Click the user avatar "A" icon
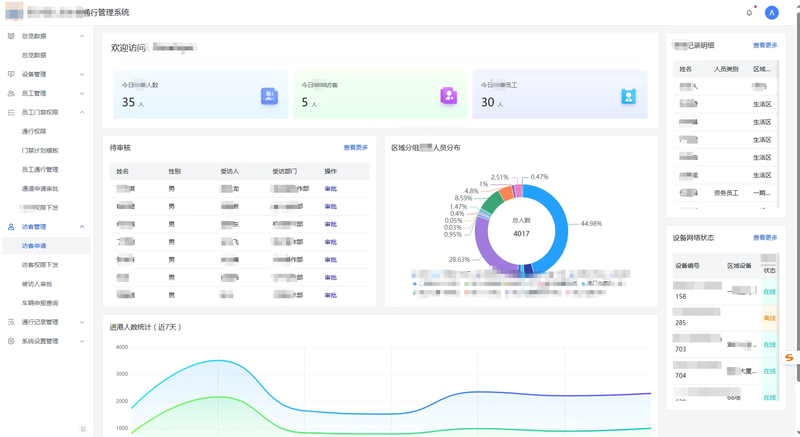Viewport: 800px width, 437px height. (x=771, y=13)
